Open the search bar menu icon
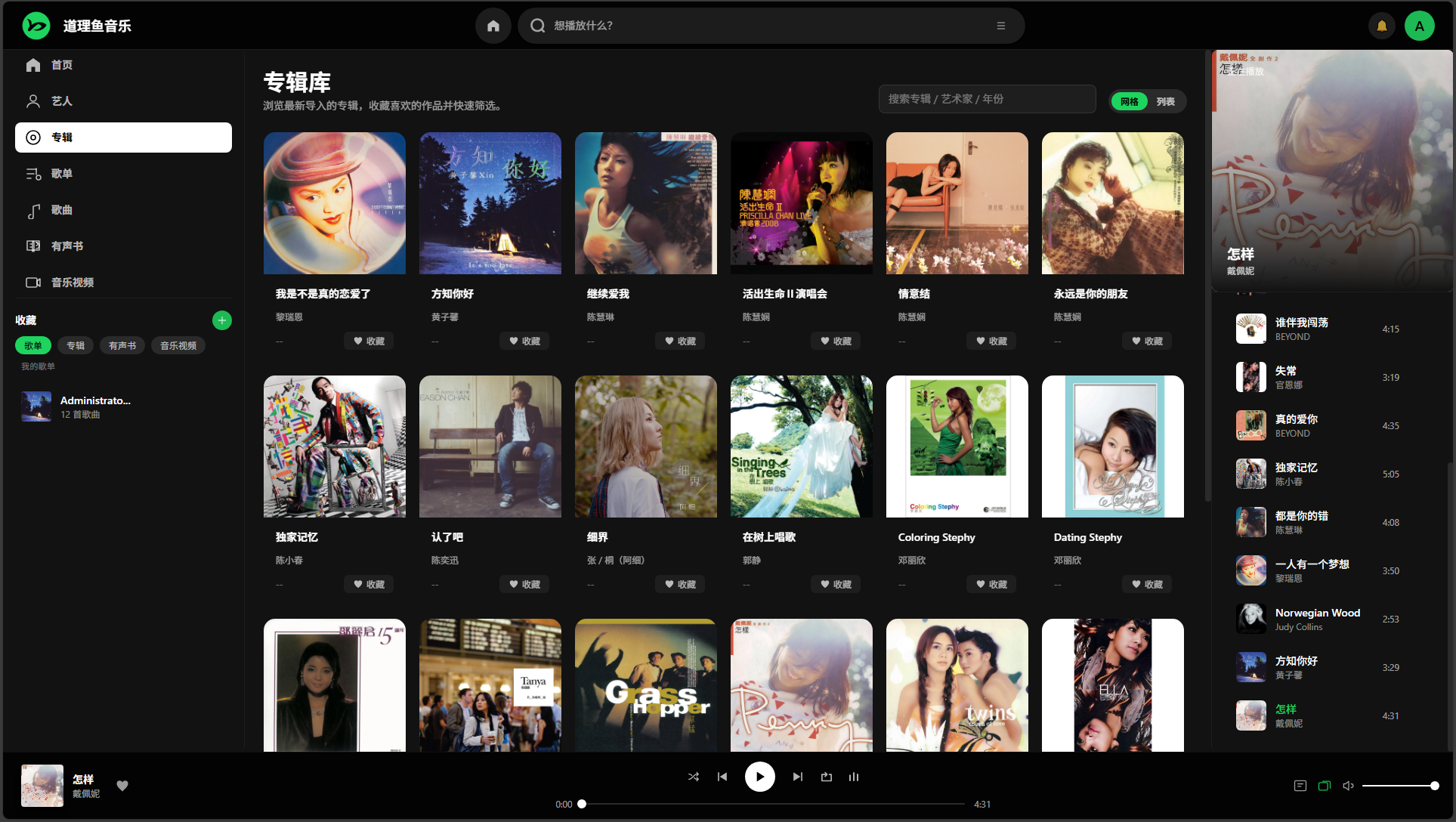This screenshot has width=1456, height=822. point(1001,26)
